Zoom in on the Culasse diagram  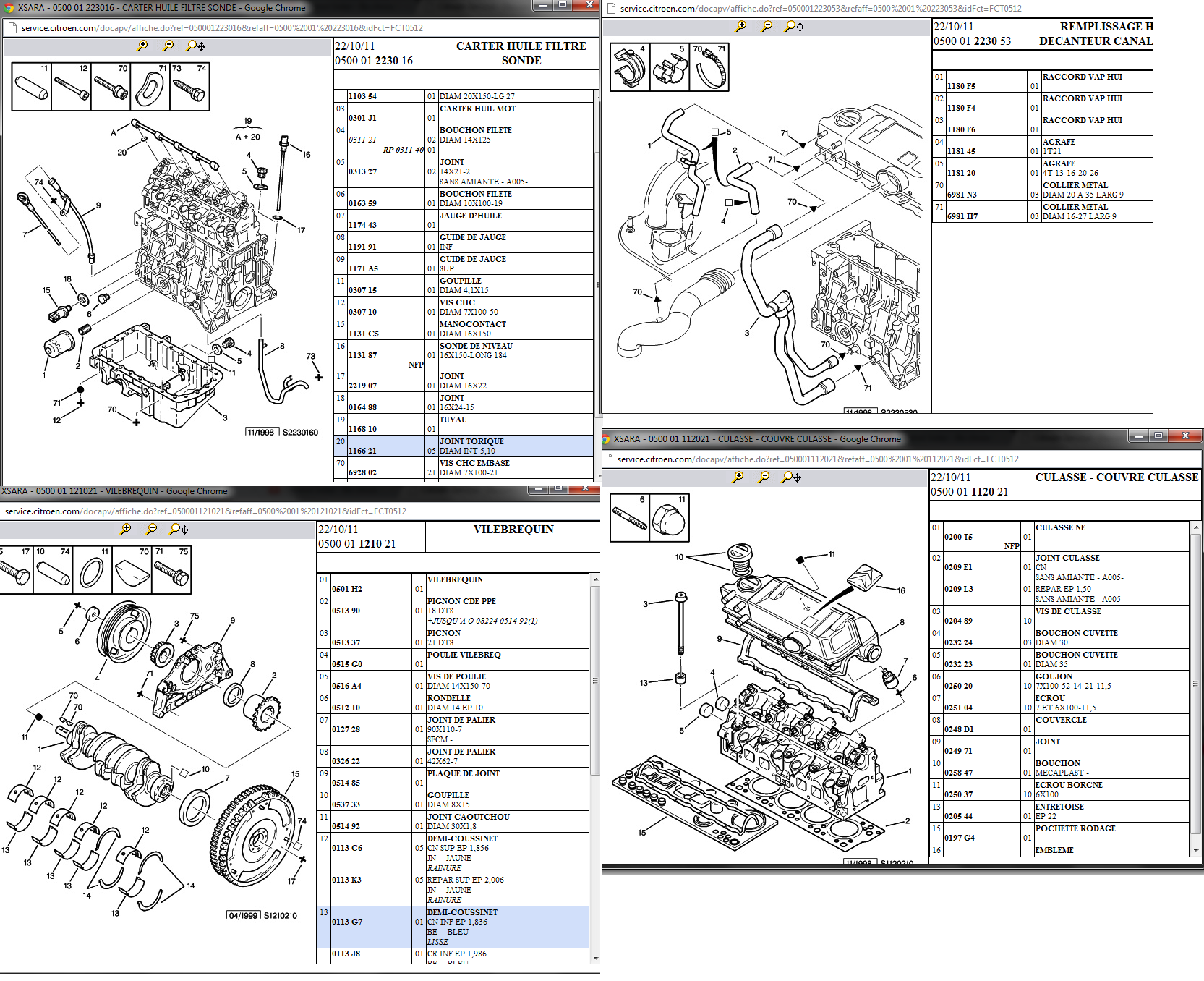[x=738, y=477]
